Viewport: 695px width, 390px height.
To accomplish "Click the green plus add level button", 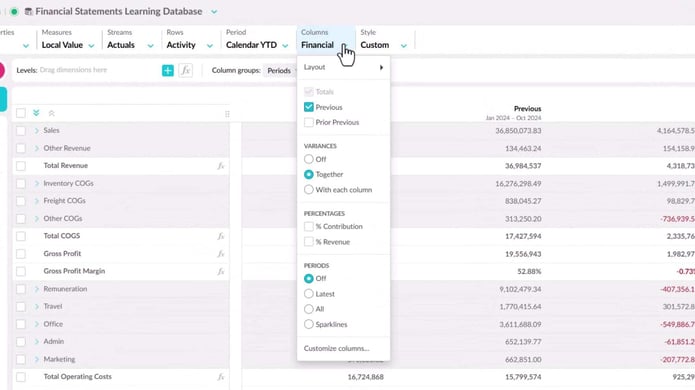I will (x=168, y=70).
